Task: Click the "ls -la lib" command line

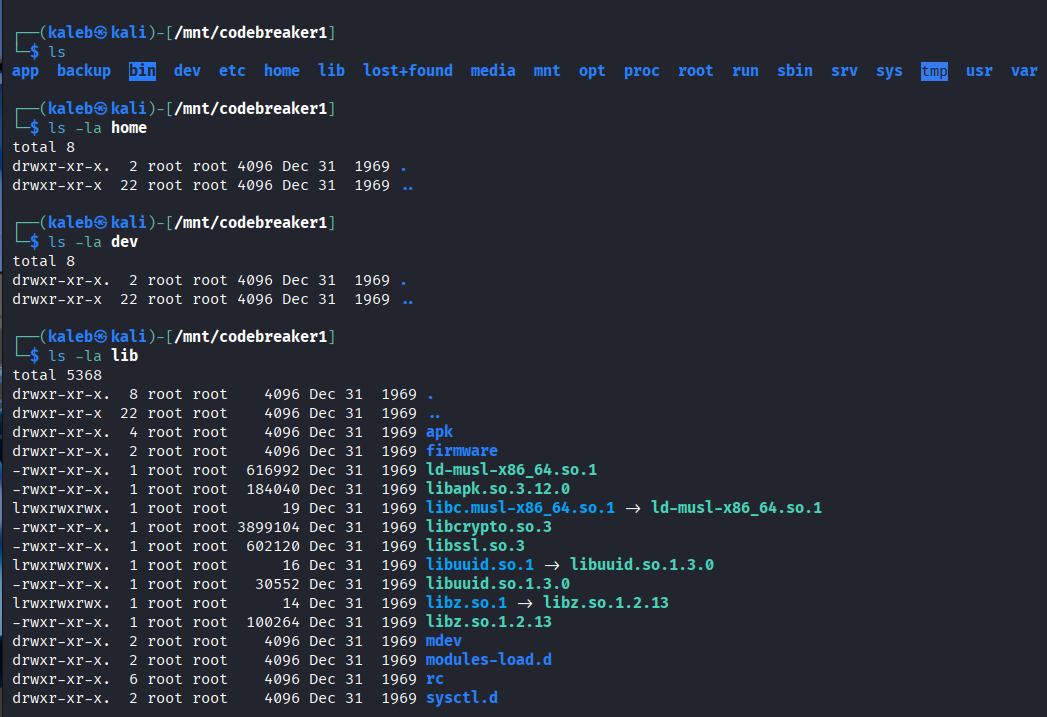Action: tap(85, 356)
